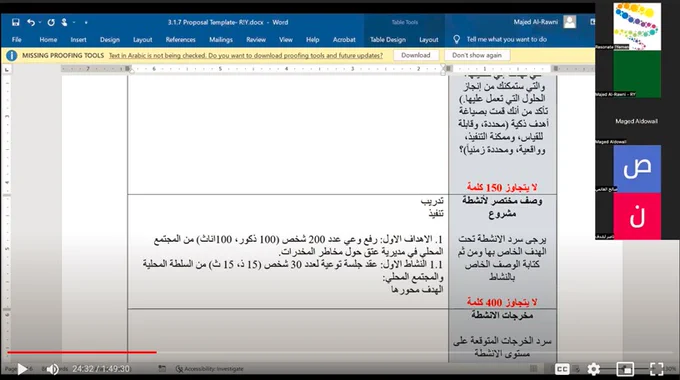Screen dimensions: 680x380
Task: Open the Customize Quick Access Toolbar dropdown
Action: point(86,22)
